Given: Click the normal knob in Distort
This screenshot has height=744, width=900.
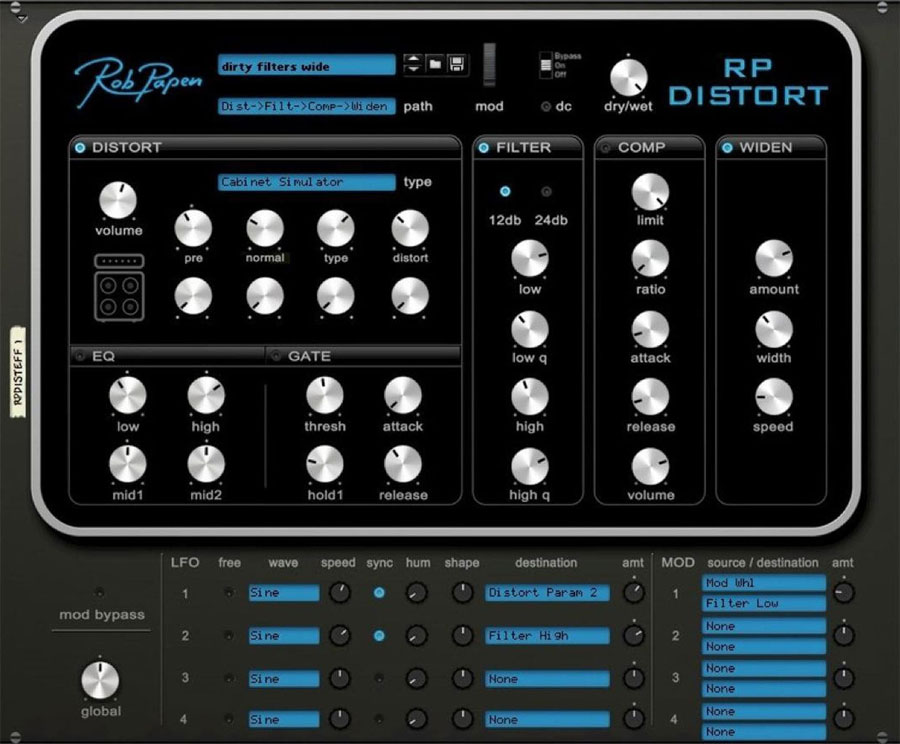Looking at the screenshot, I should coord(265,228).
